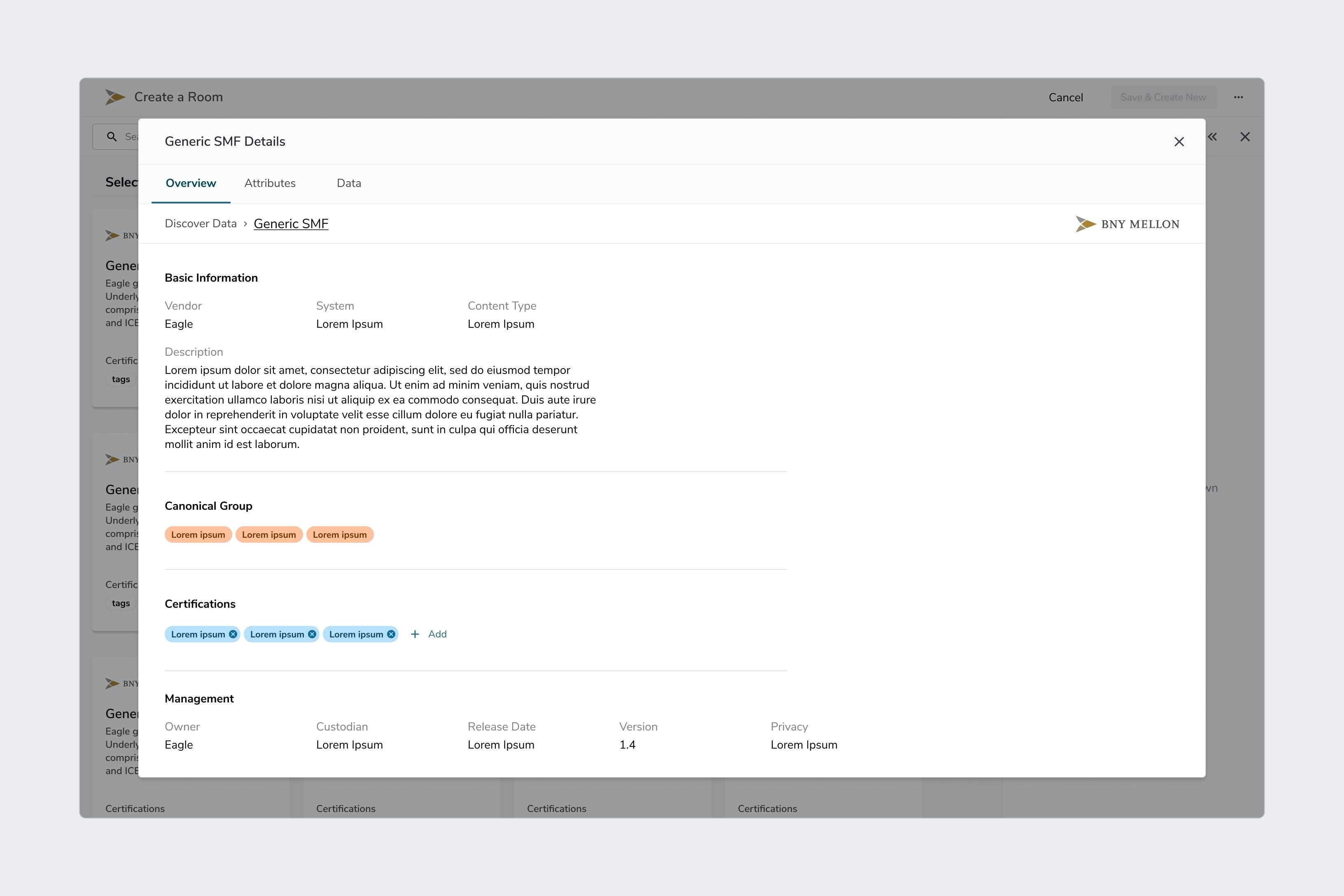Open the Generic SMF breadcrumb link
Viewport: 1344px width, 896px height.
pos(291,224)
